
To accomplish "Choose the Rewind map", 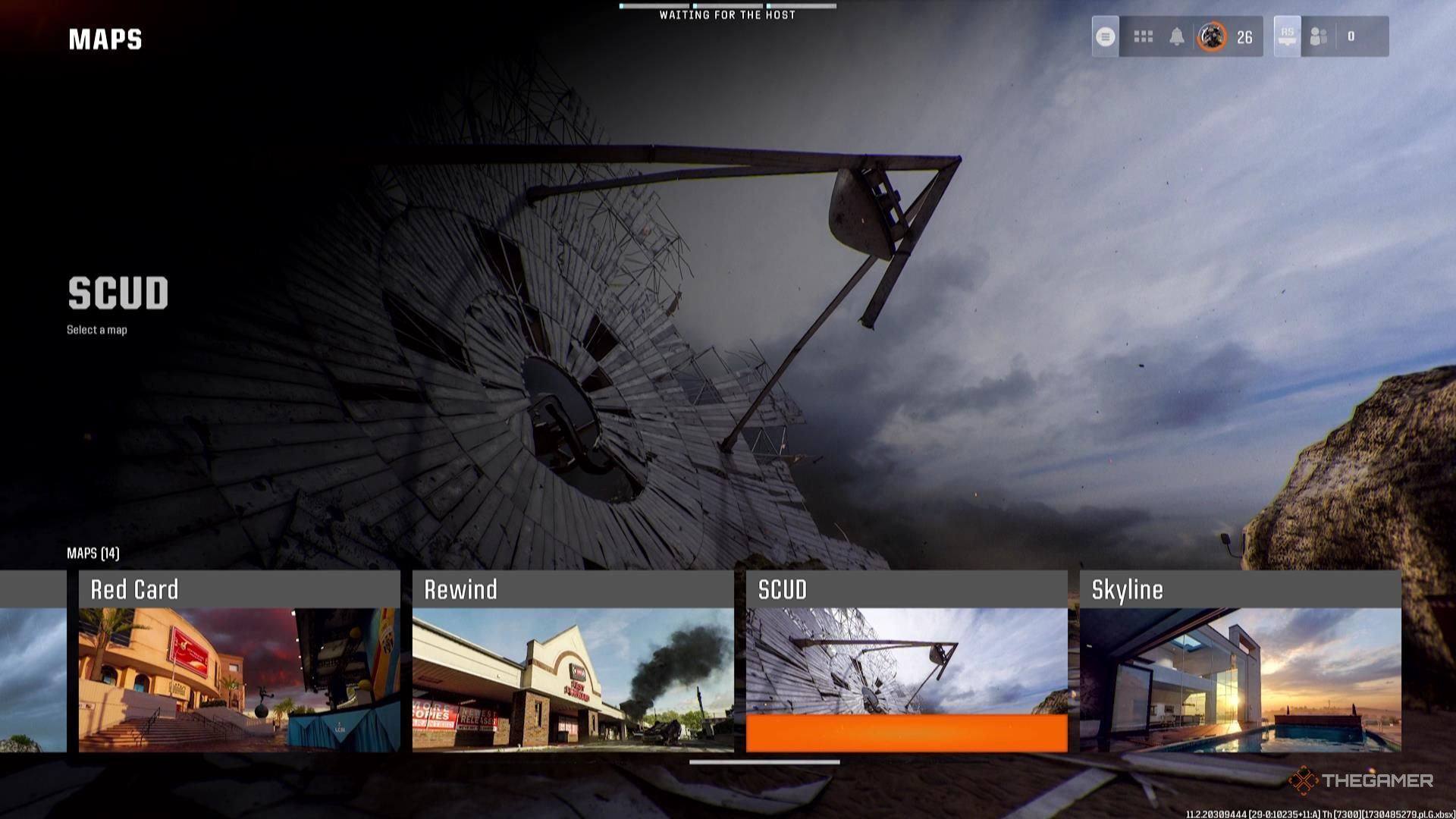I will click(x=573, y=661).
